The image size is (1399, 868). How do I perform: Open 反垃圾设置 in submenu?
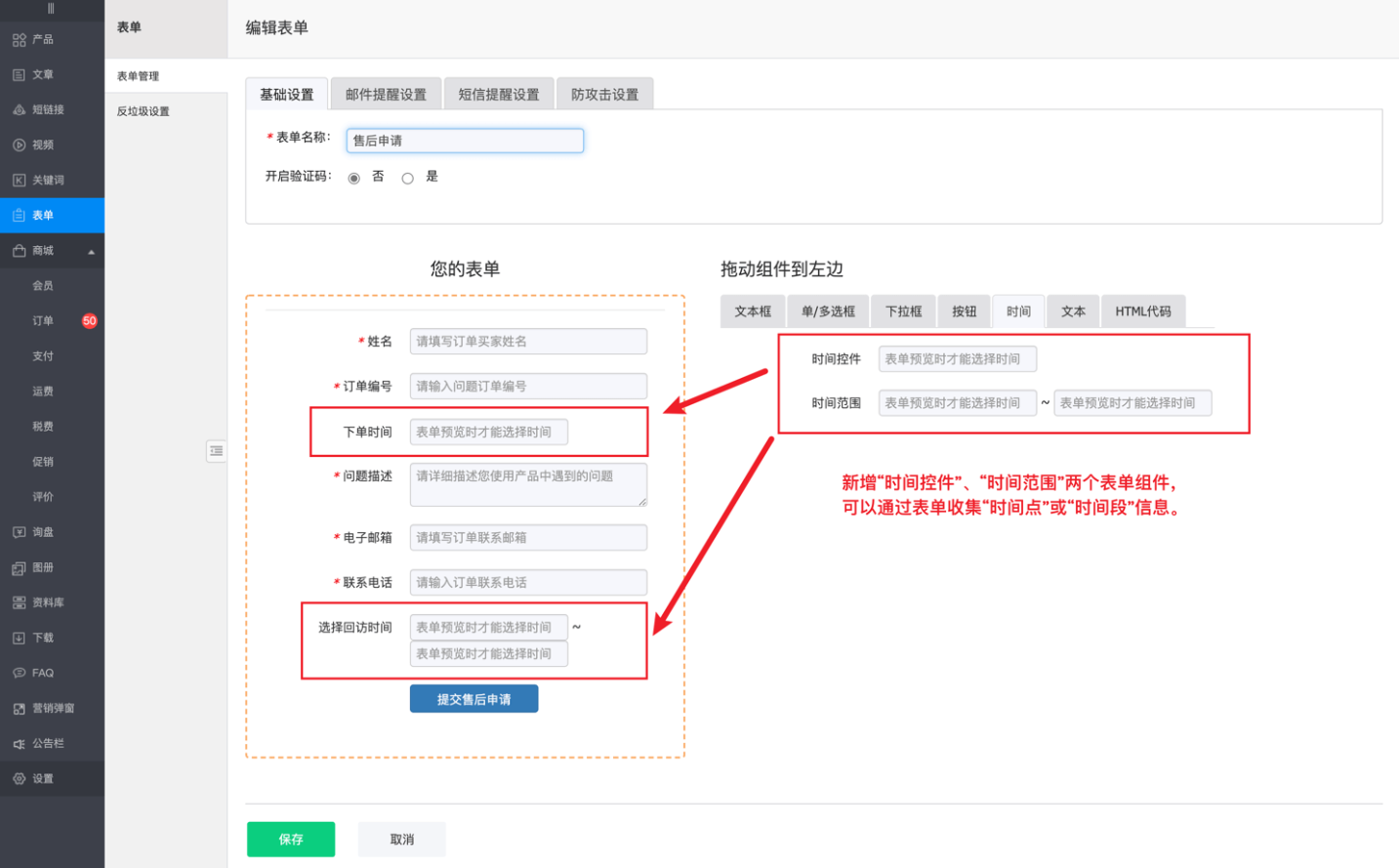coord(144,111)
